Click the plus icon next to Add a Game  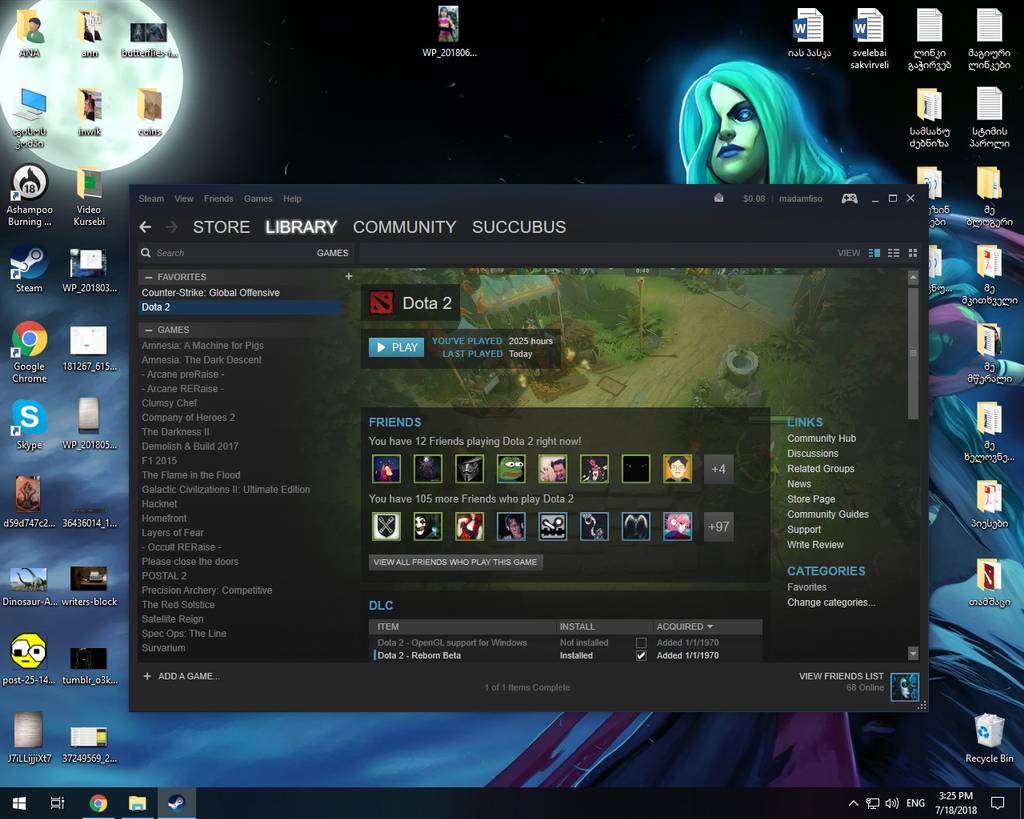(147, 676)
